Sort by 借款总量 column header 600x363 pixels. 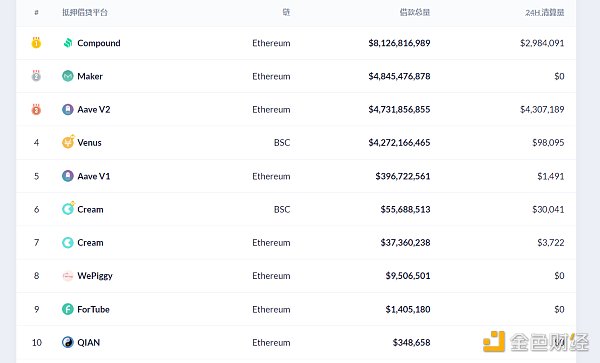(x=415, y=12)
